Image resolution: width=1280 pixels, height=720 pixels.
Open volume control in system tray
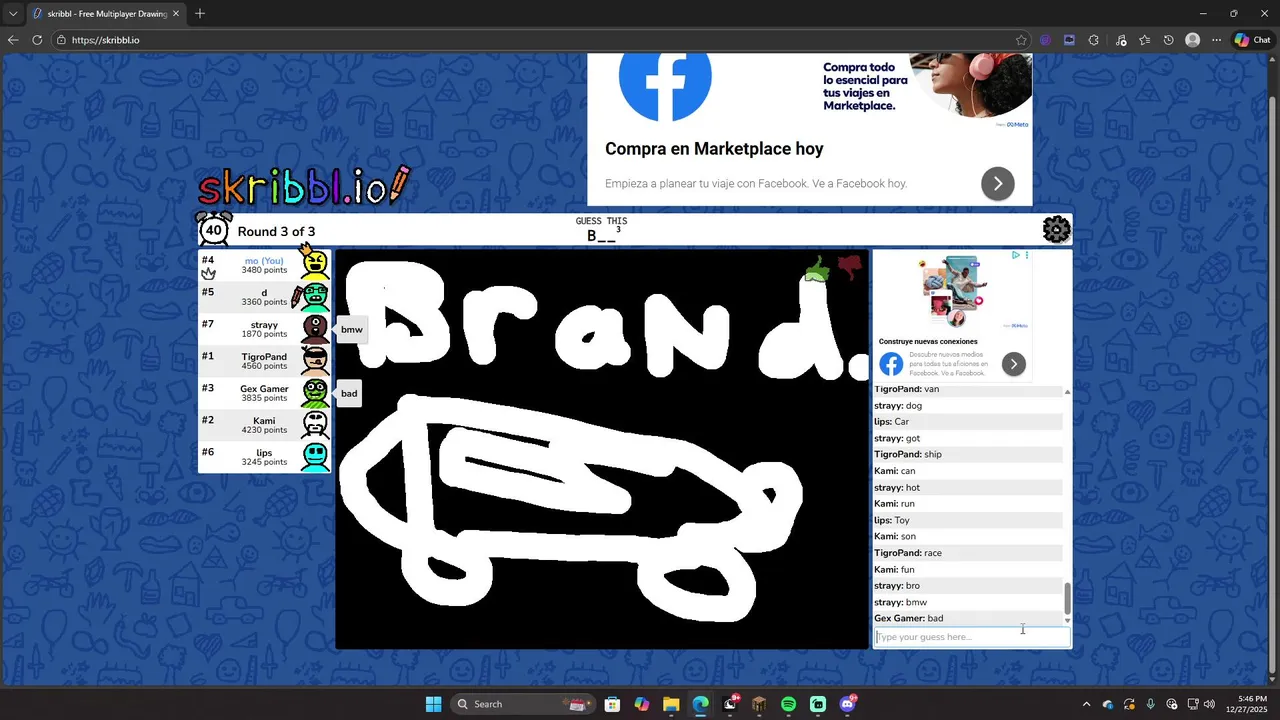[x=1209, y=704]
